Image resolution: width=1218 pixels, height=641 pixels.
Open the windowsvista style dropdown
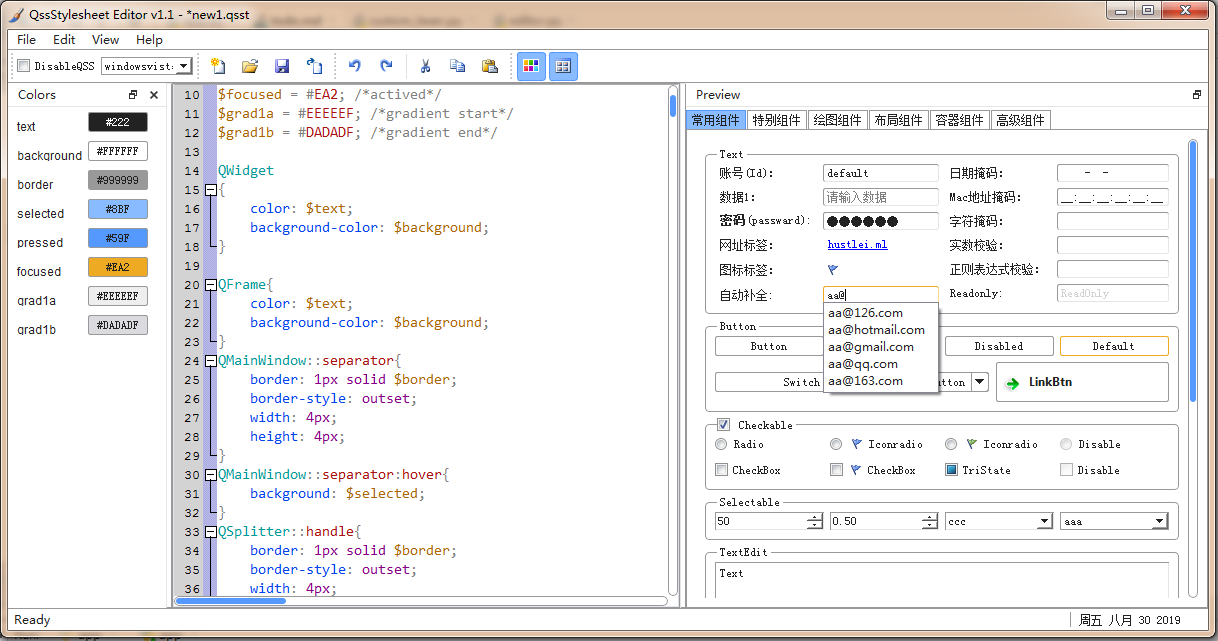click(x=184, y=66)
